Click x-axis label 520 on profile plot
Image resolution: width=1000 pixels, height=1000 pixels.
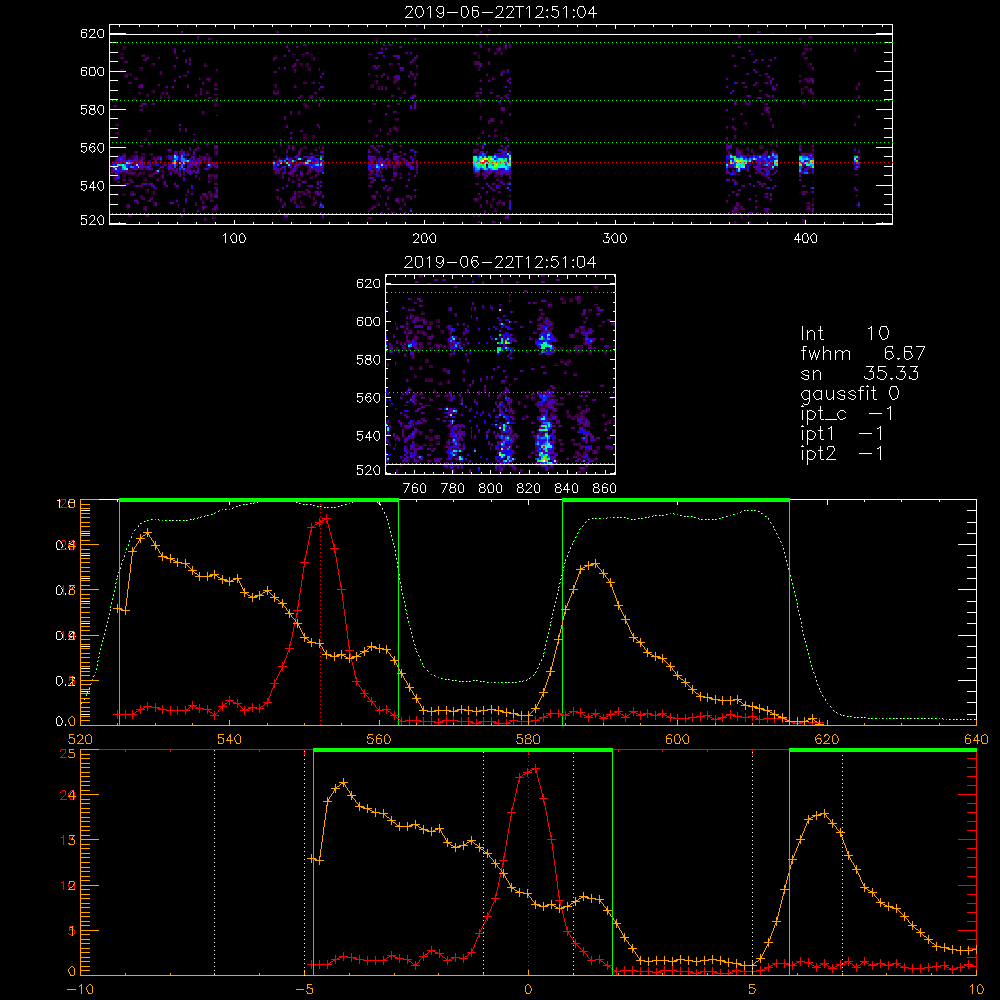click(80, 740)
